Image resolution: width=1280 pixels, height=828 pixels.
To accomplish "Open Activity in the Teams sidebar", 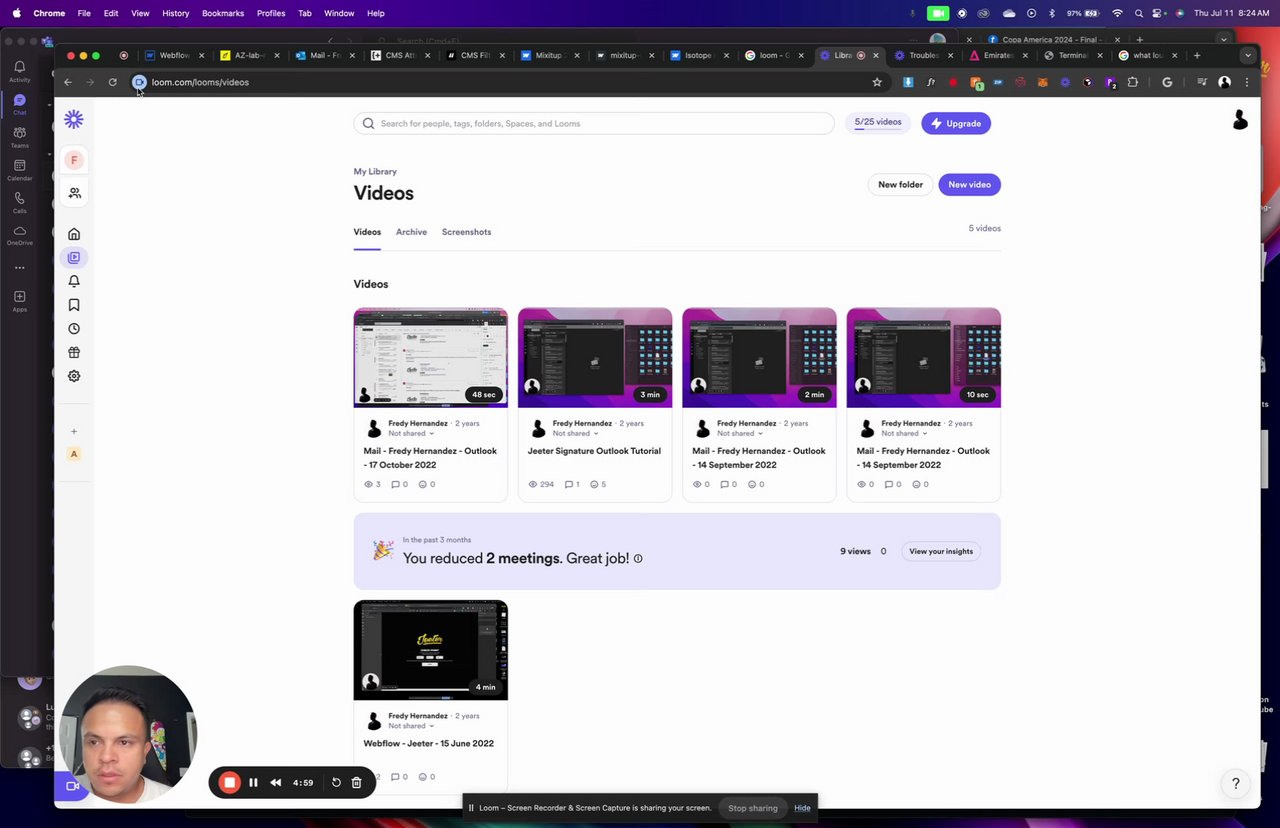I will [x=19, y=71].
